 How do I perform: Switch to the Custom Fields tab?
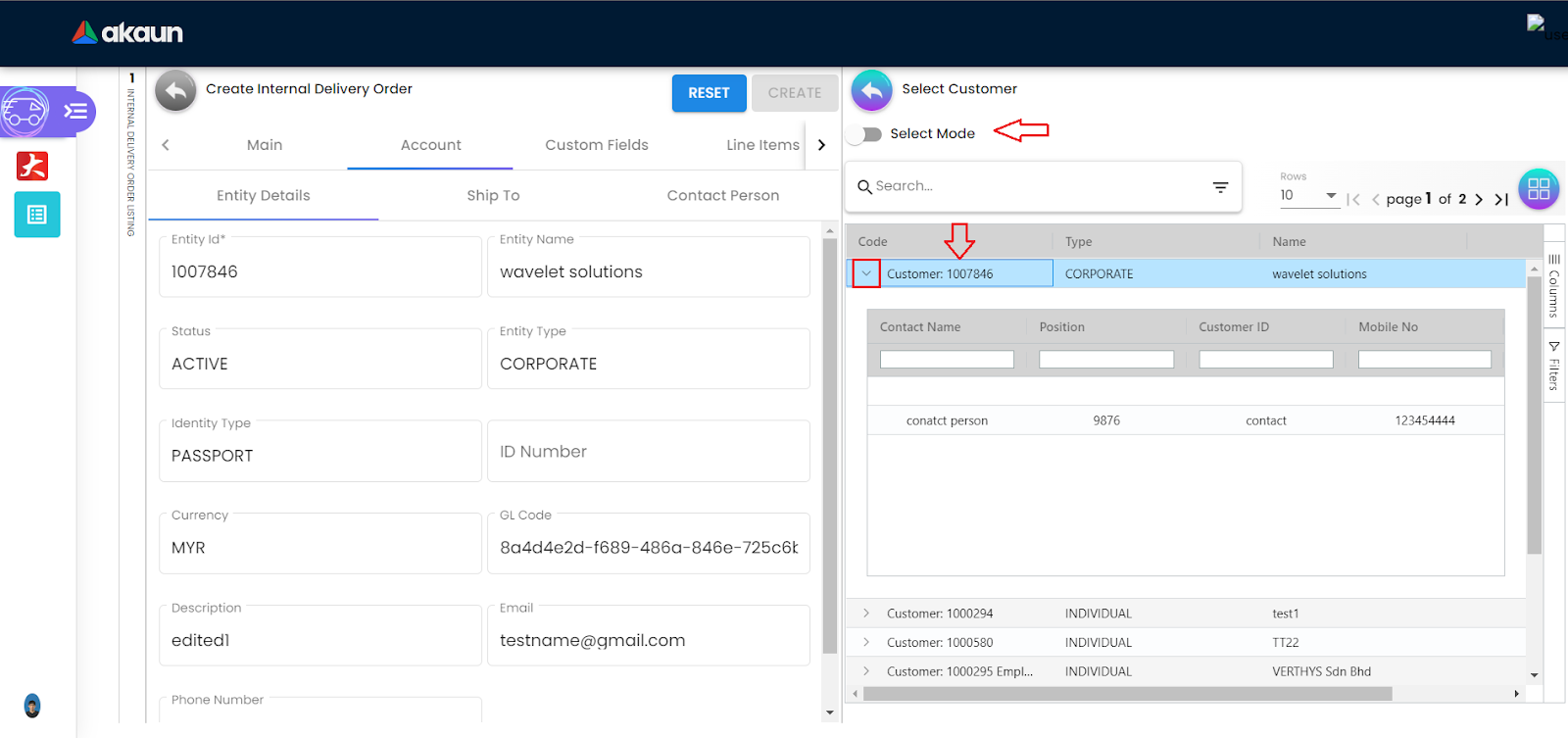point(596,145)
